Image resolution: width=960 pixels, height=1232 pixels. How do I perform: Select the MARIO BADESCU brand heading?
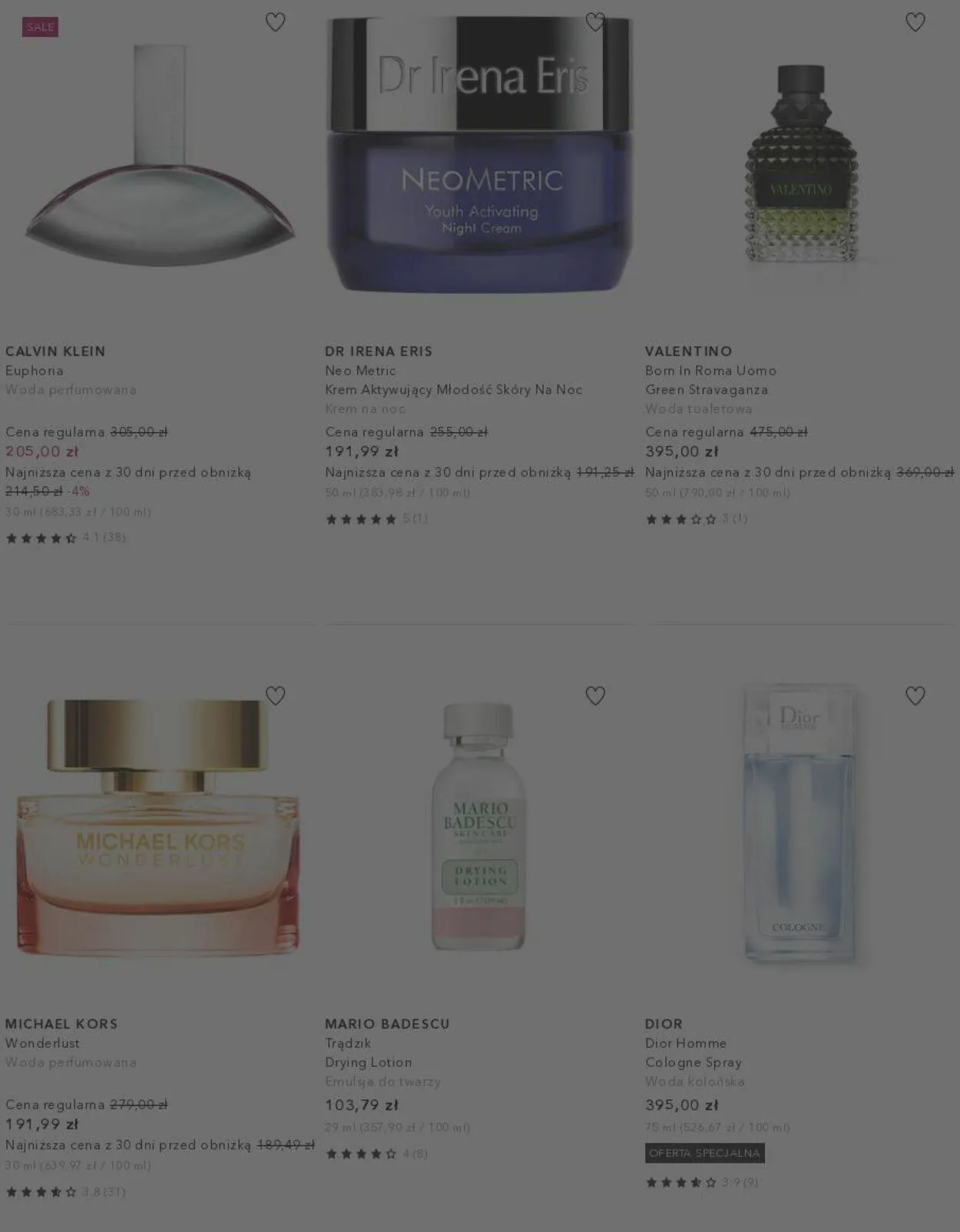[x=387, y=1024]
